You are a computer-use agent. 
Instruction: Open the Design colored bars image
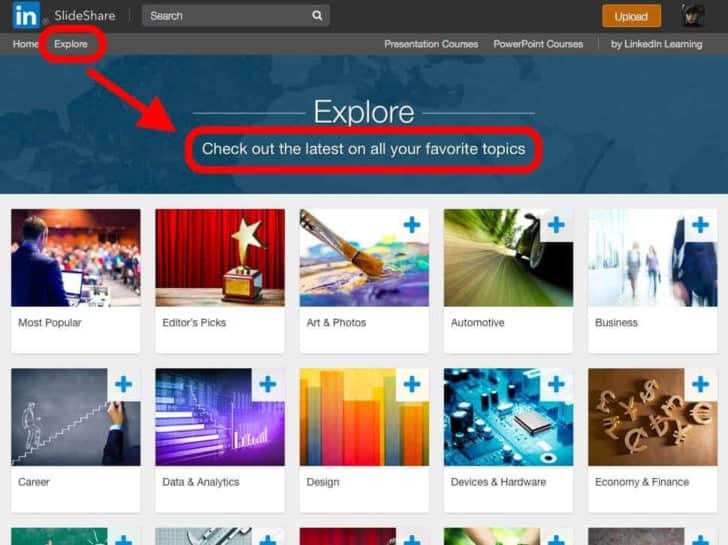coord(364,417)
